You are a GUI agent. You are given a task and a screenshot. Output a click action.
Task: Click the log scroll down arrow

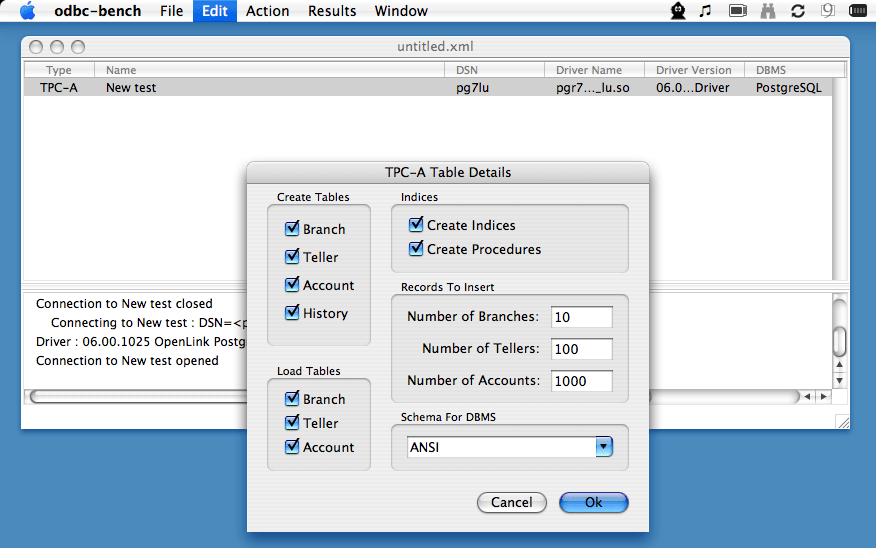click(x=839, y=381)
